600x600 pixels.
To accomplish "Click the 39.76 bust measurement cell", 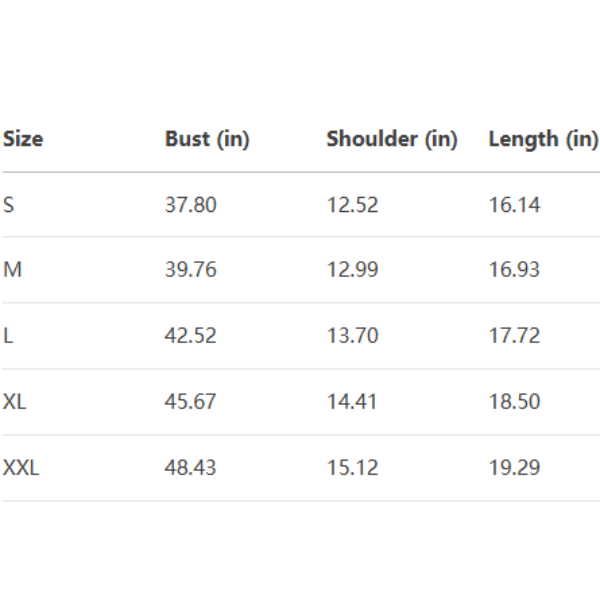I will (190, 270).
